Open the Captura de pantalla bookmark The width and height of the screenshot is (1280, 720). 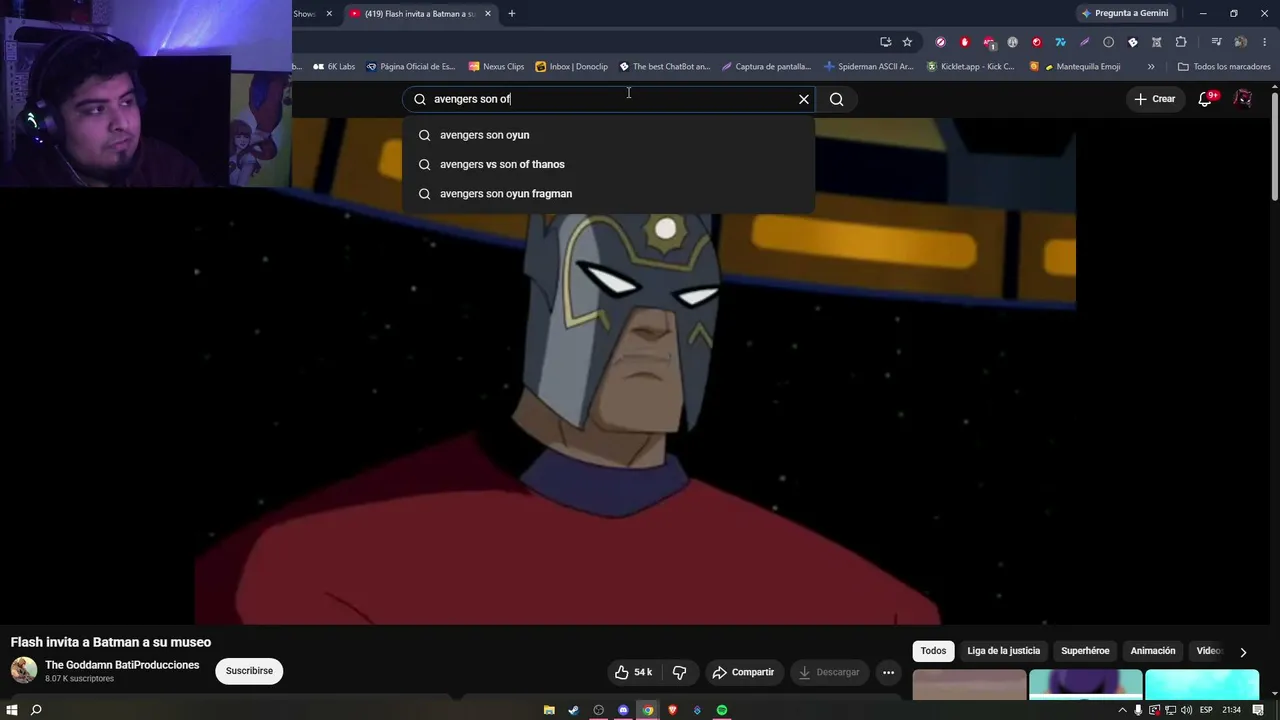(767, 67)
